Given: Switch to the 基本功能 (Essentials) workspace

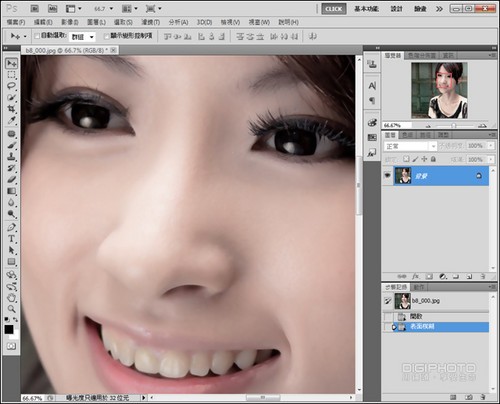Looking at the screenshot, I should [x=366, y=9].
